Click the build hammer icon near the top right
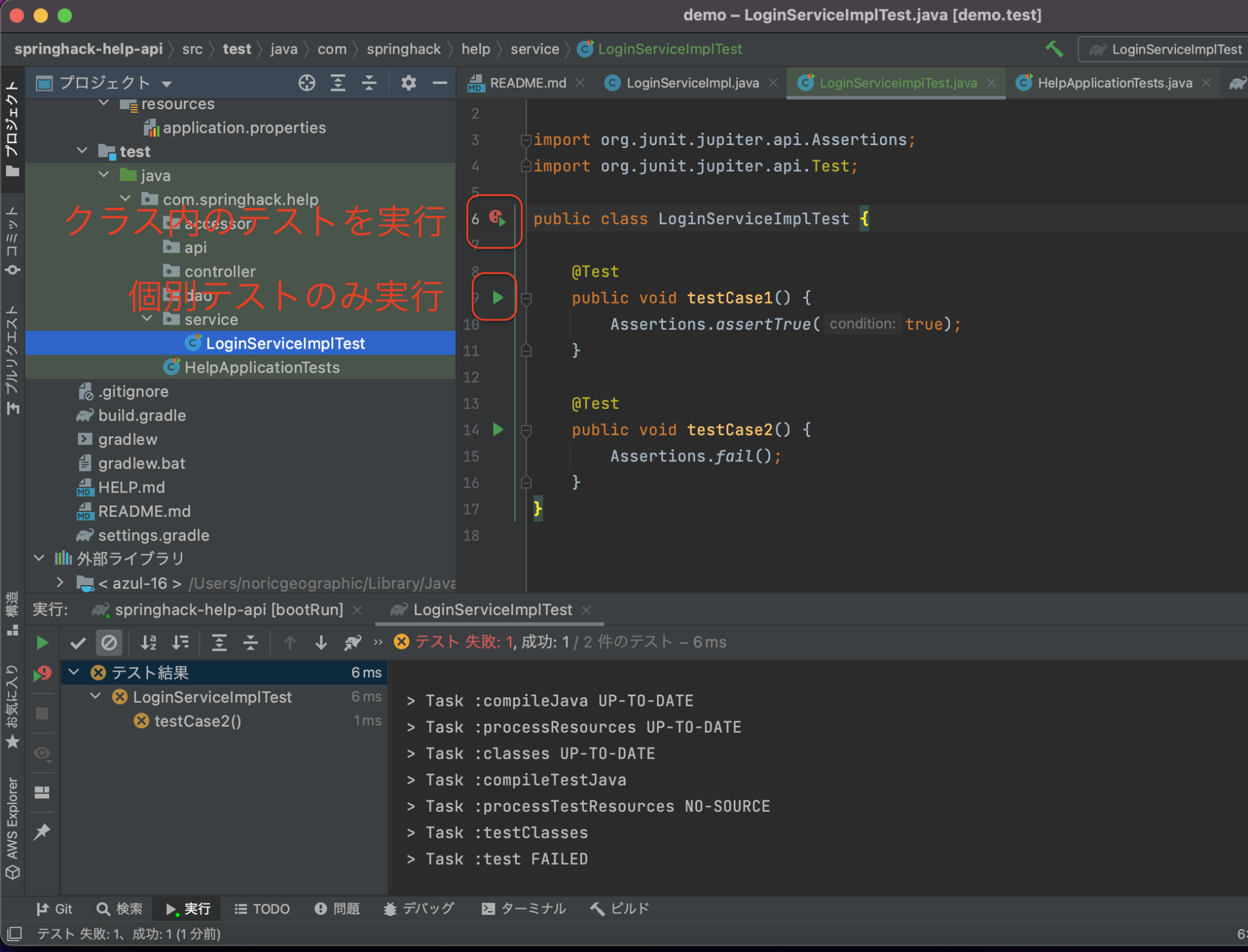The image size is (1248, 952). (1054, 49)
